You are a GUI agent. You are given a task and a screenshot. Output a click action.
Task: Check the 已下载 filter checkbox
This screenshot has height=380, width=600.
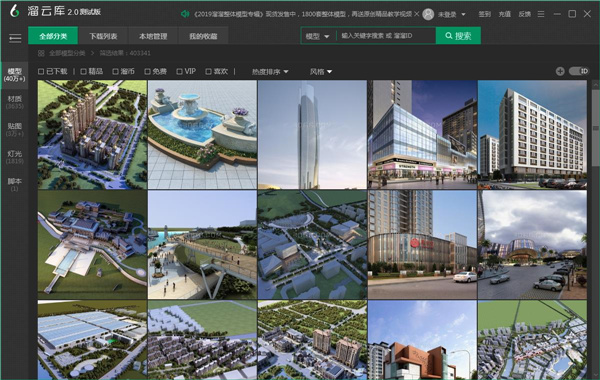coord(41,72)
